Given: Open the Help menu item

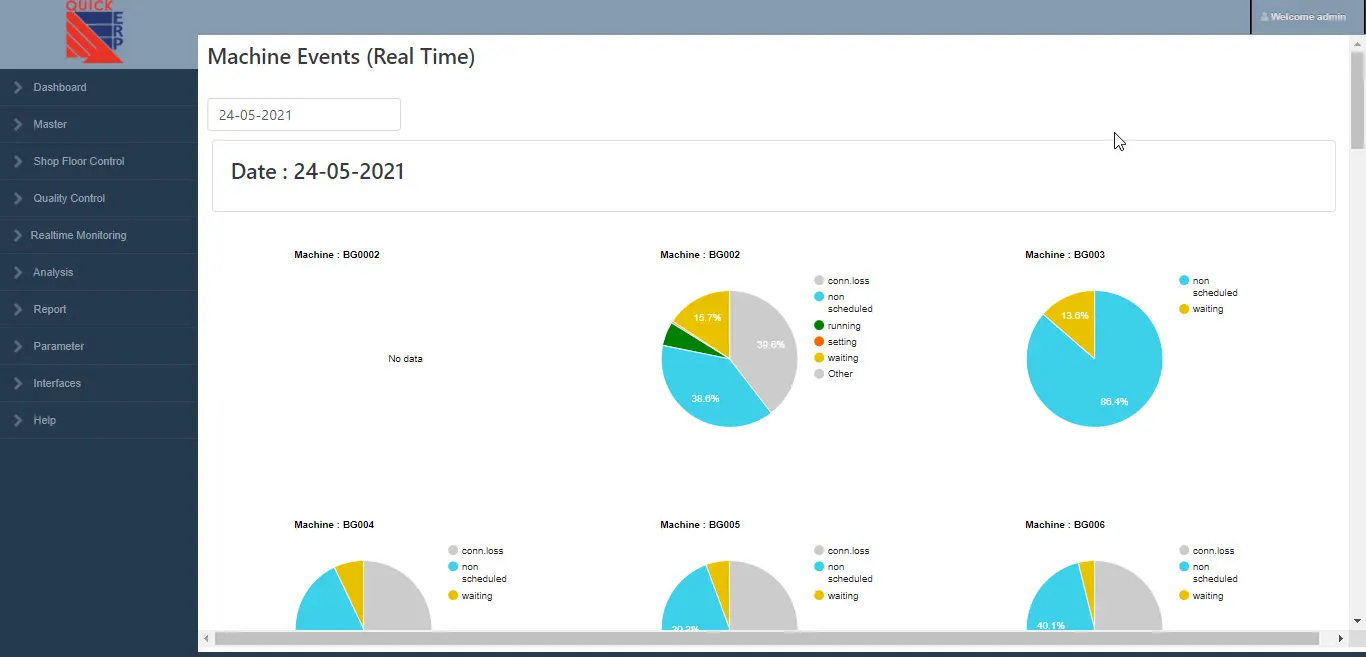Looking at the screenshot, I should pos(99,420).
